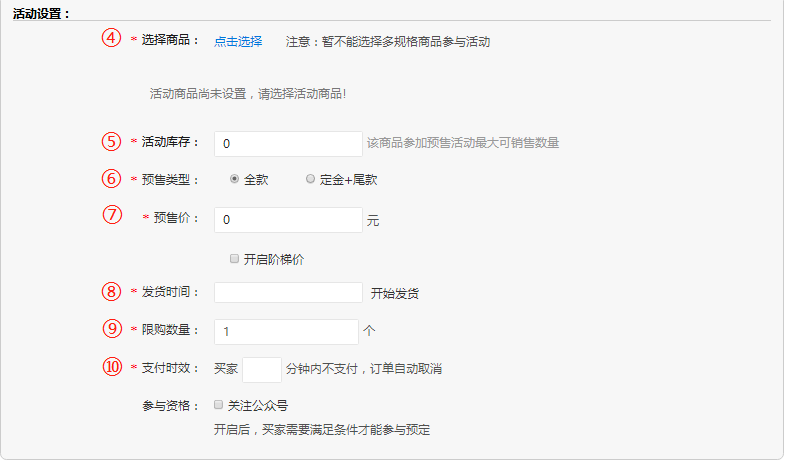Click into the 预售价 price field

click(x=288, y=219)
